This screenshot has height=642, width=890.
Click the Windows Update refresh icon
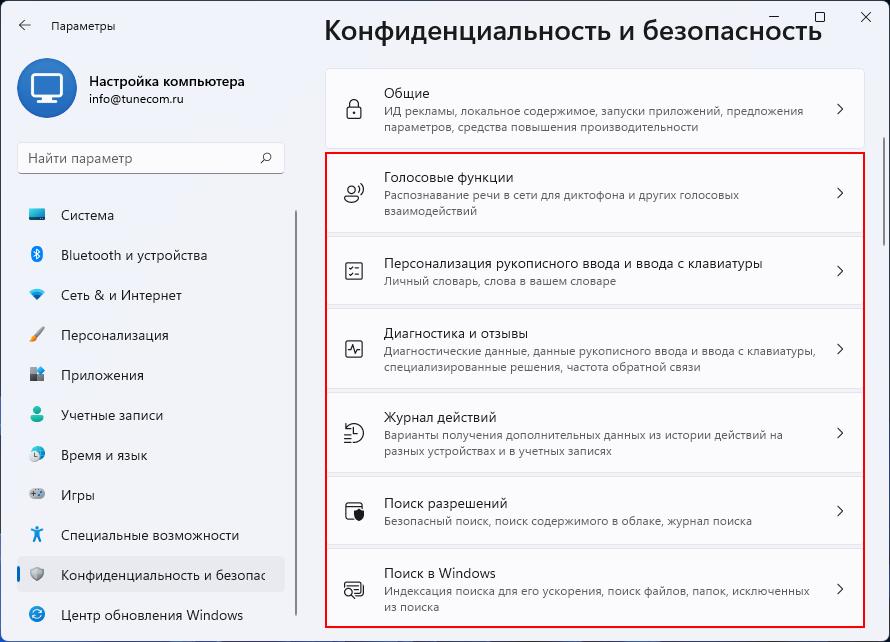tap(37, 615)
